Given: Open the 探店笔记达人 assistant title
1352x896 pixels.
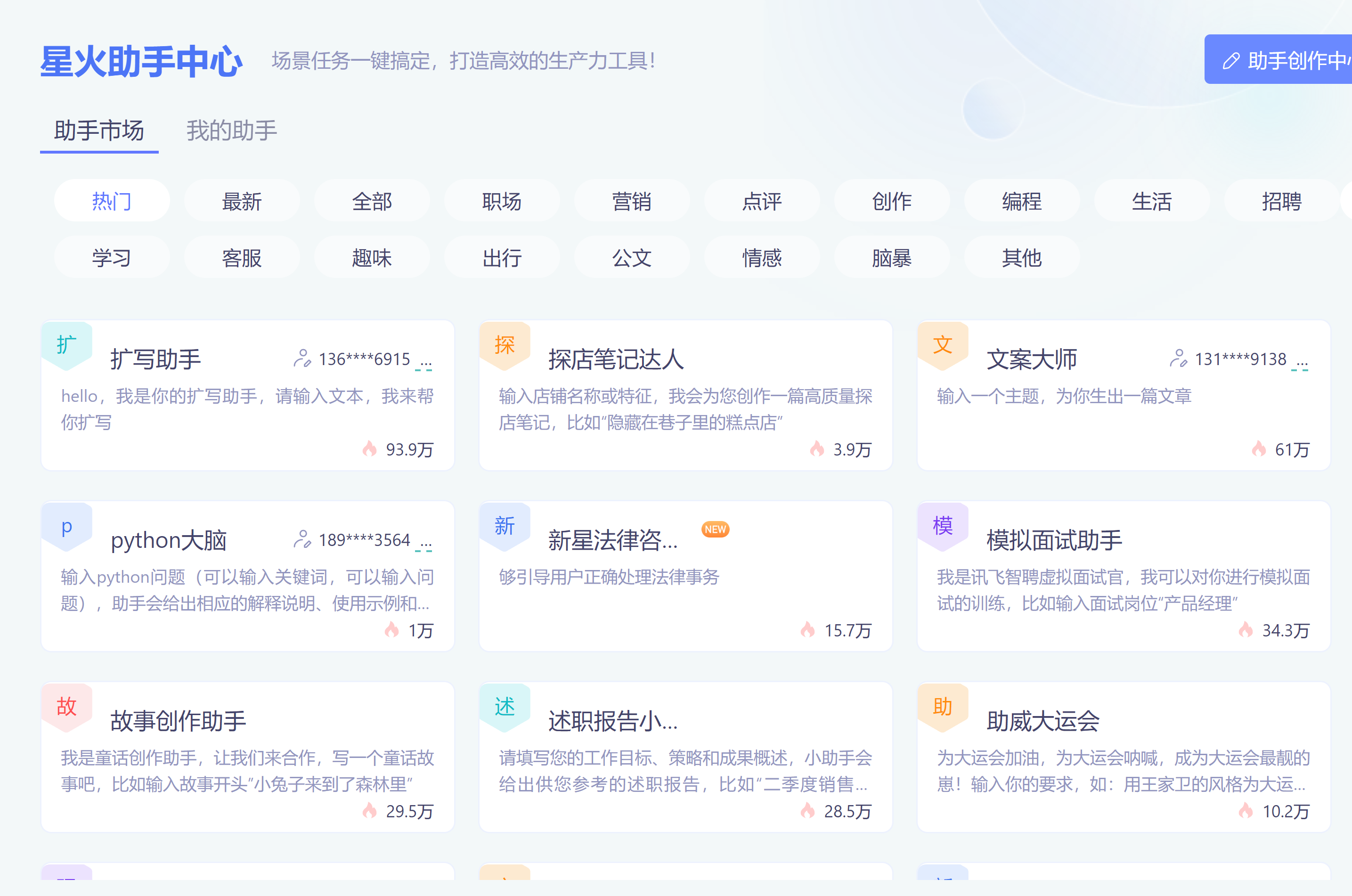Looking at the screenshot, I should tap(616, 359).
